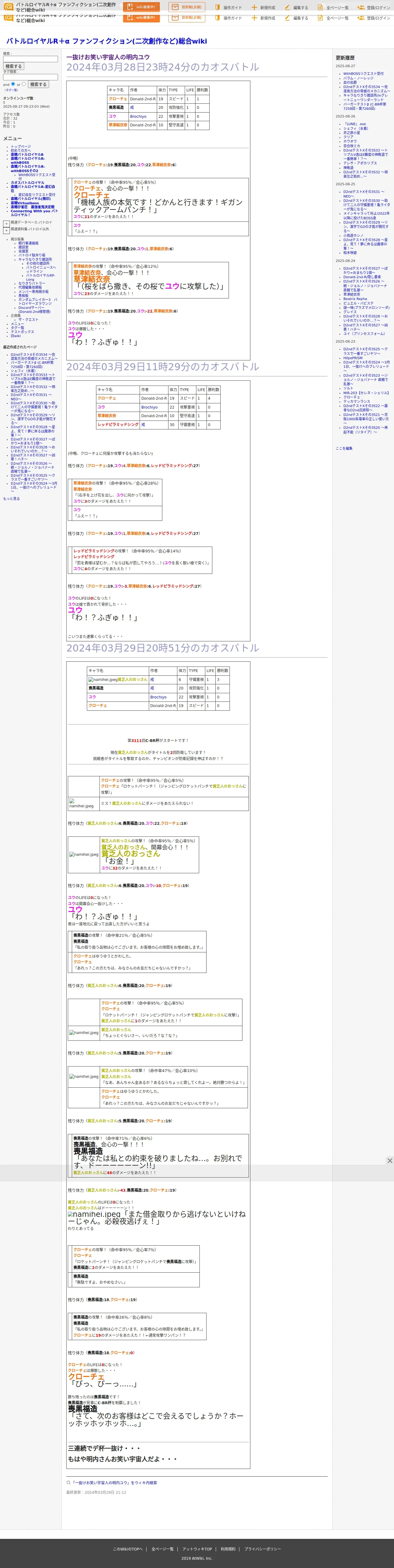This screenshot has width=394, height=1568.
Task: Open the 直轄Virtualboss menu link
Action: [24, 203]
